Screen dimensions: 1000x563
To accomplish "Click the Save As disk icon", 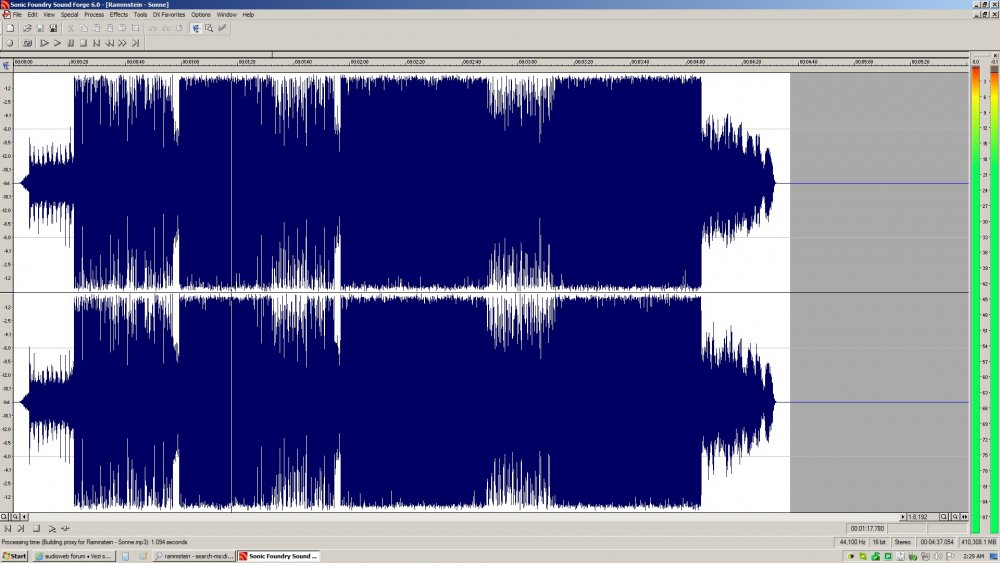I will (x=53, y=28).
